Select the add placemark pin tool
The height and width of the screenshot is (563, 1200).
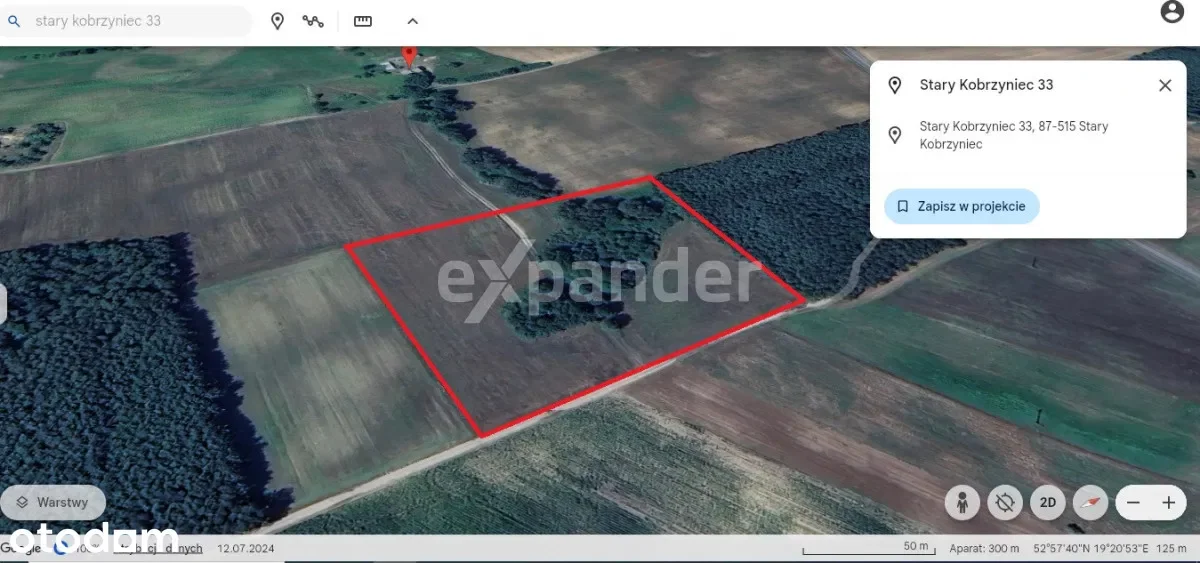278,21
